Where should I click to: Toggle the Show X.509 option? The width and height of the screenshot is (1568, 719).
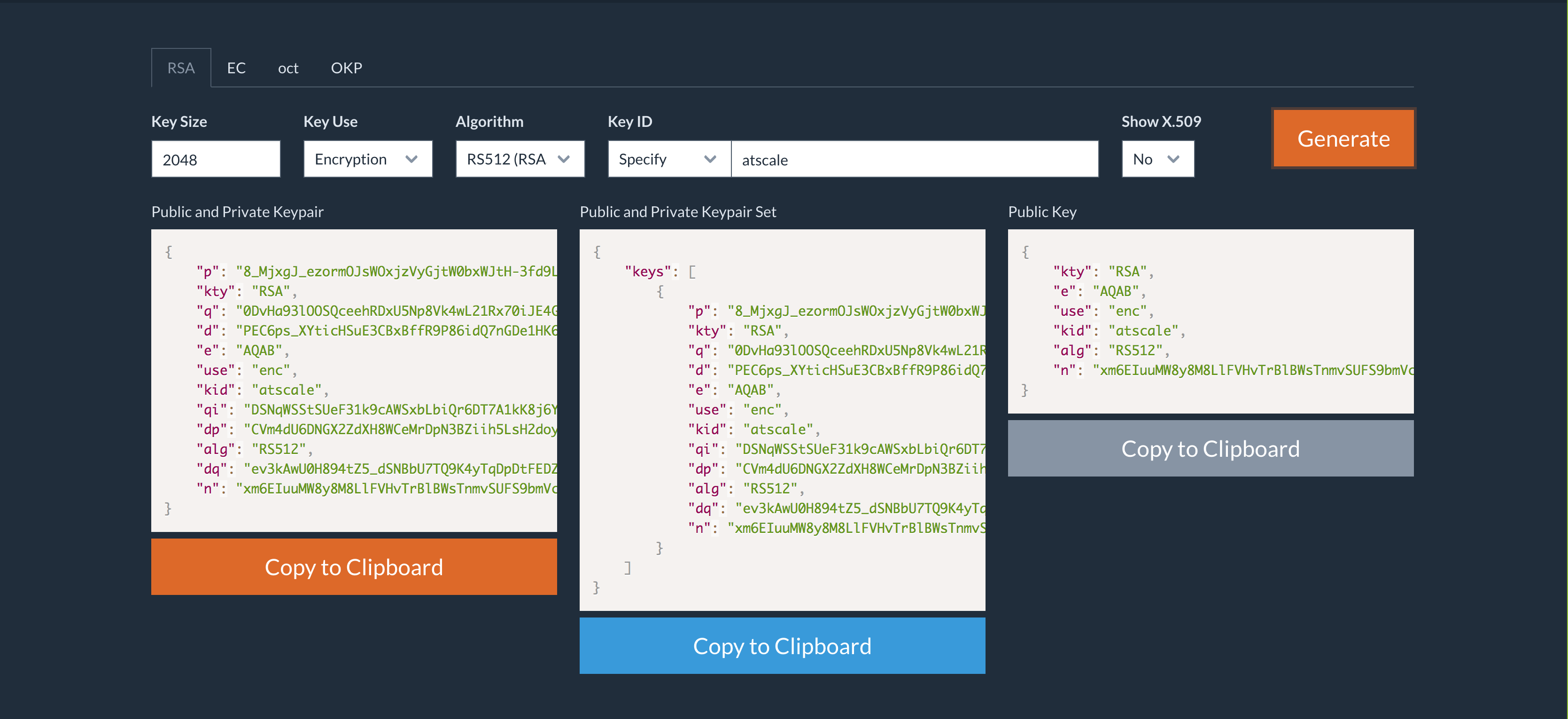1156,158
